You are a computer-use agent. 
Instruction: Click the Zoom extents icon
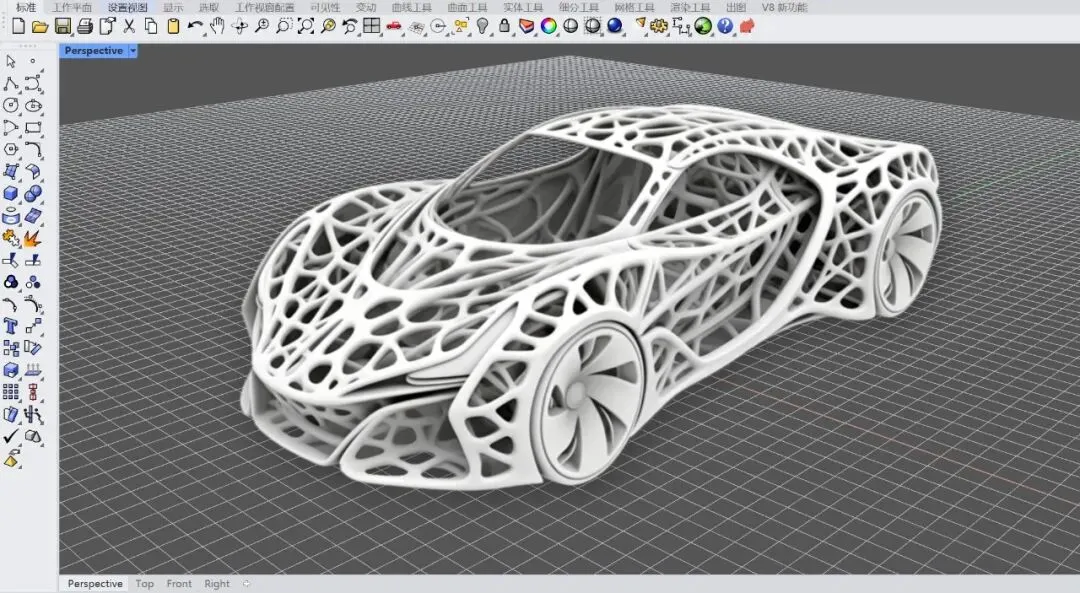point(306,26)
